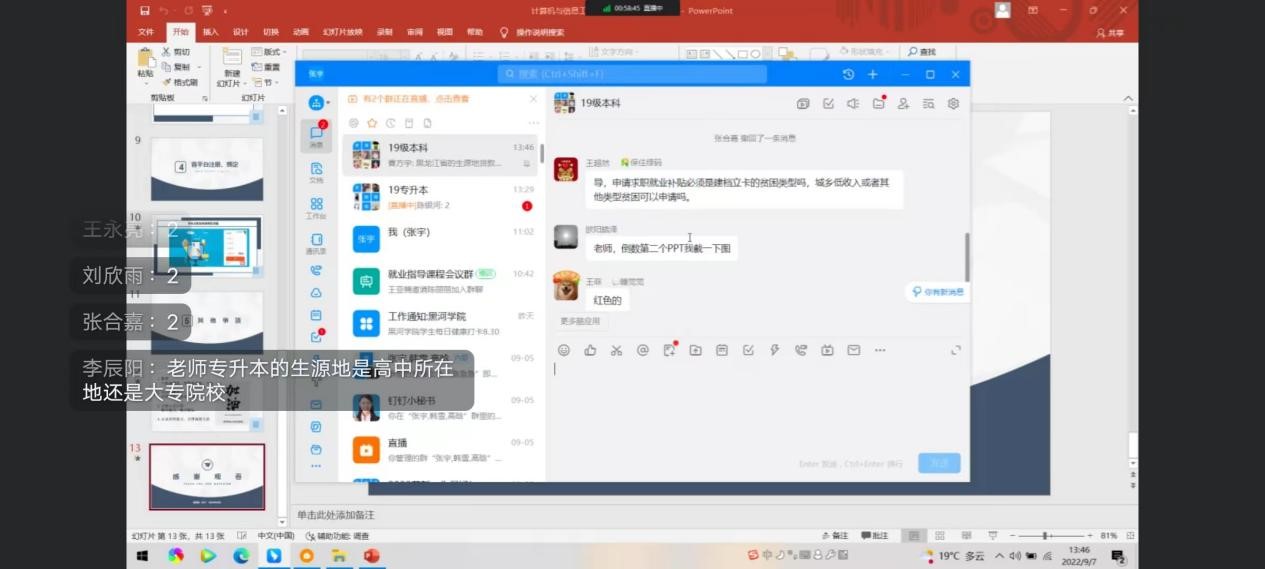Open the 设计 ribbon tab
The image size is (1265, 569).
point(240,32)
